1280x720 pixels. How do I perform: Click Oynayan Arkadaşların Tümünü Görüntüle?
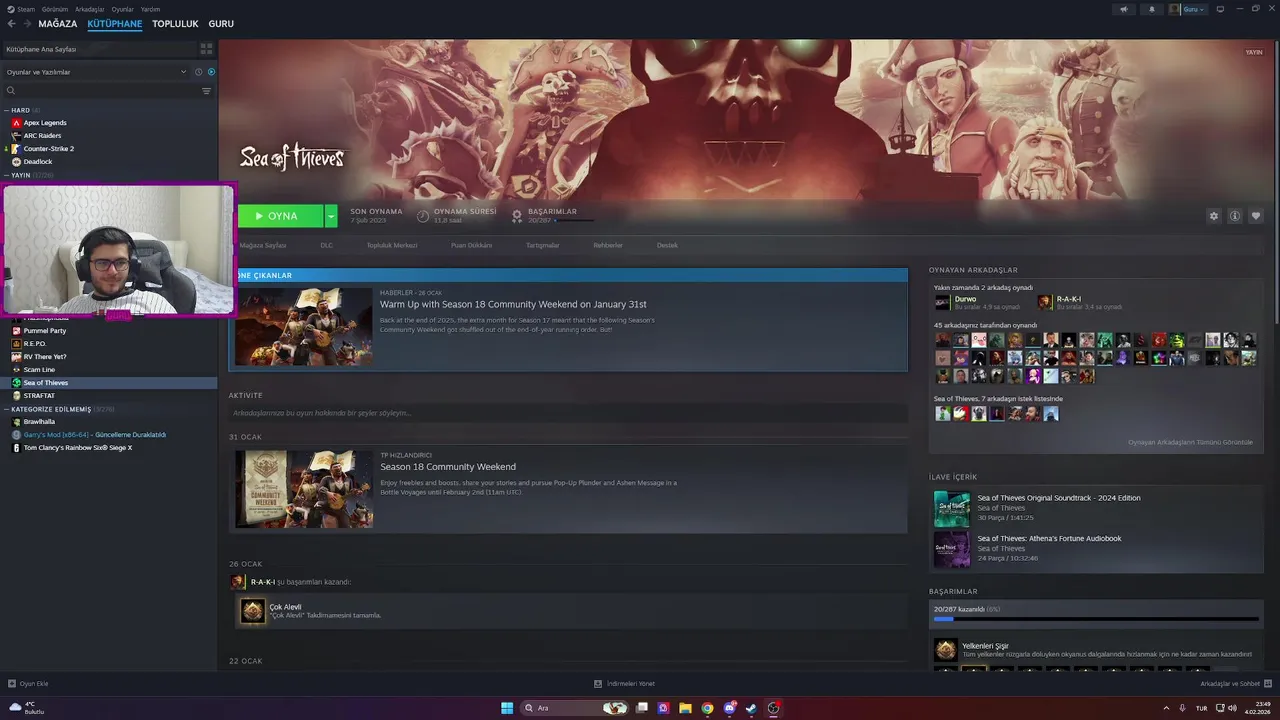coord(1190,442)
